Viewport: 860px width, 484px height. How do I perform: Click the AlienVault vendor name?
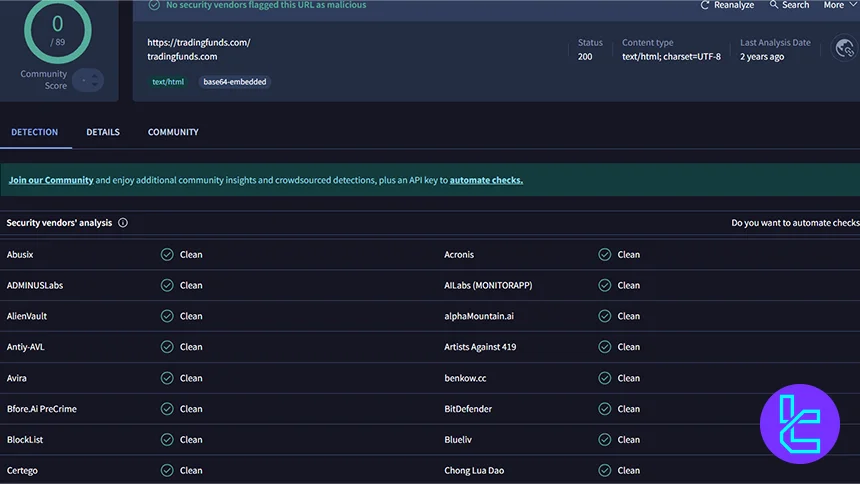click(27, 316)
